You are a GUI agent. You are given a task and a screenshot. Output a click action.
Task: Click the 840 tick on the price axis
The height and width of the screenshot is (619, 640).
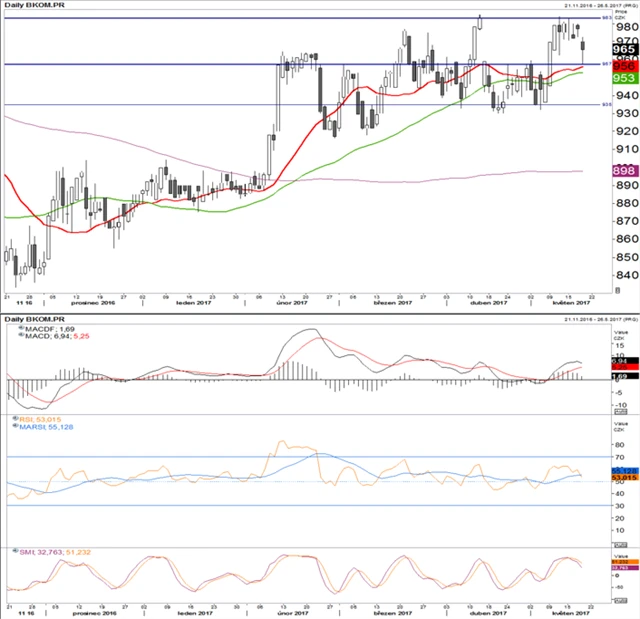tap(627, 275)
